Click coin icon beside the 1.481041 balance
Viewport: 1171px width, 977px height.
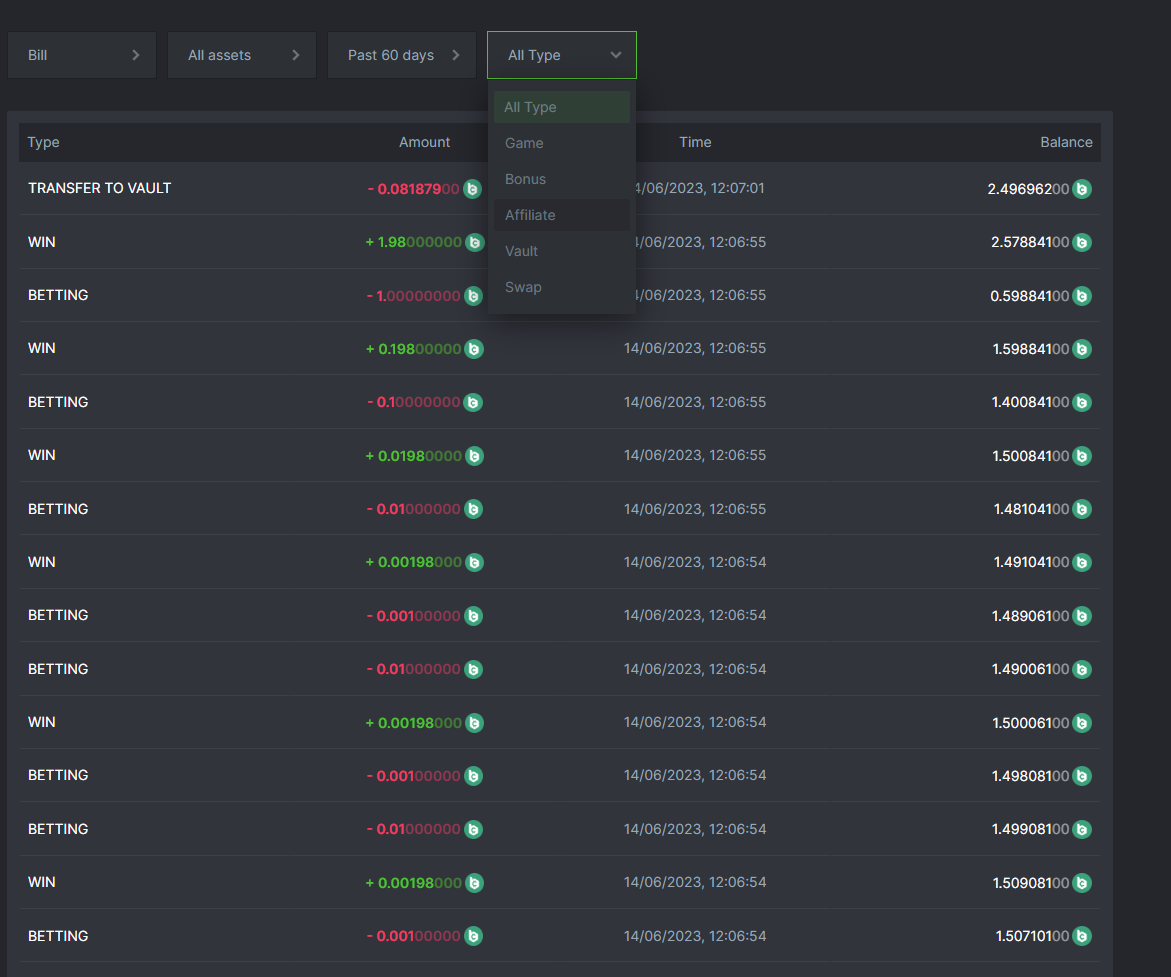tap(1081, 509)
